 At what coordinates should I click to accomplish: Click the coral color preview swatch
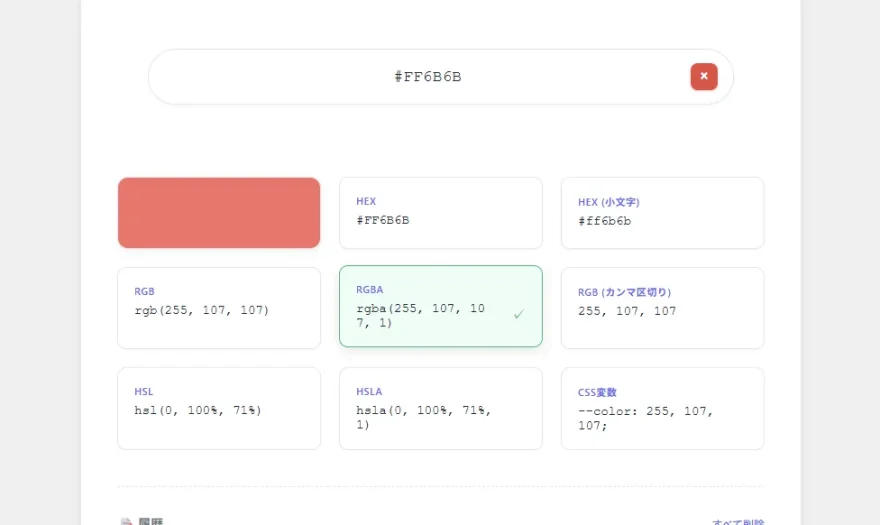[219, 213]
